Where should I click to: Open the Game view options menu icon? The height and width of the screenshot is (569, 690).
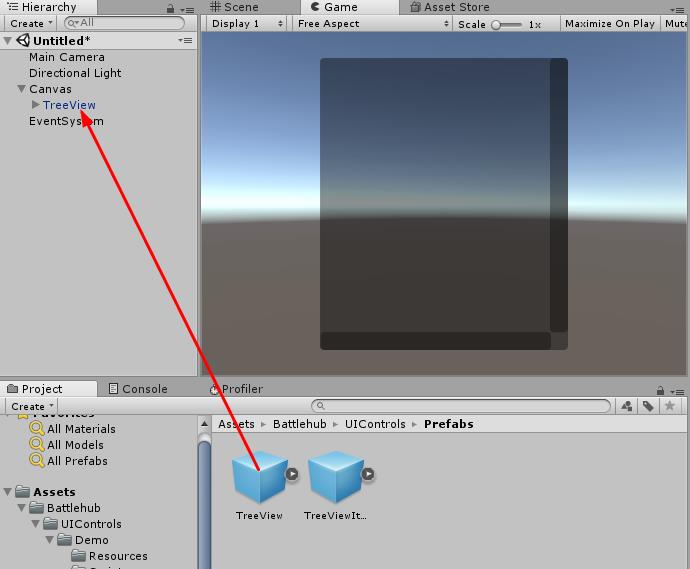(x=679, y=9)
